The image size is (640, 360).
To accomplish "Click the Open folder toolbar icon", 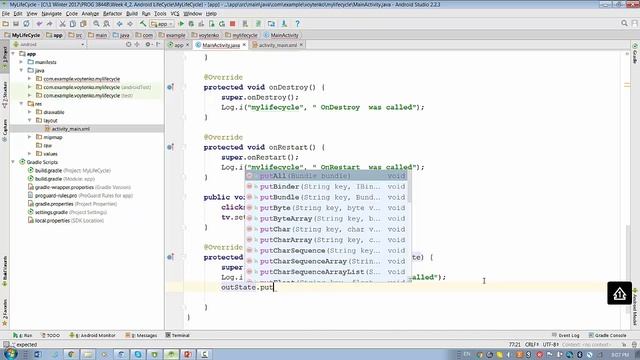I will pyautogui.click(x=6, y=24).
